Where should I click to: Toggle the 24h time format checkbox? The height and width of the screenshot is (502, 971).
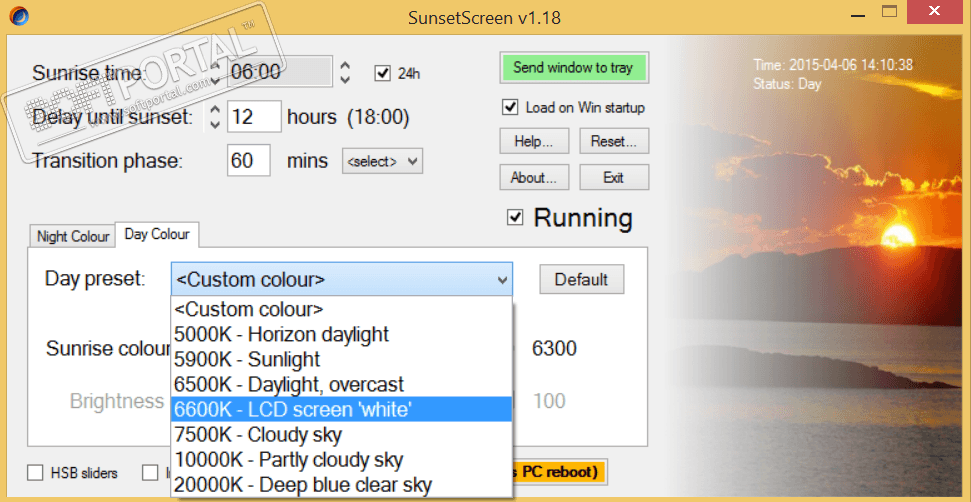(x=382, y=74)
